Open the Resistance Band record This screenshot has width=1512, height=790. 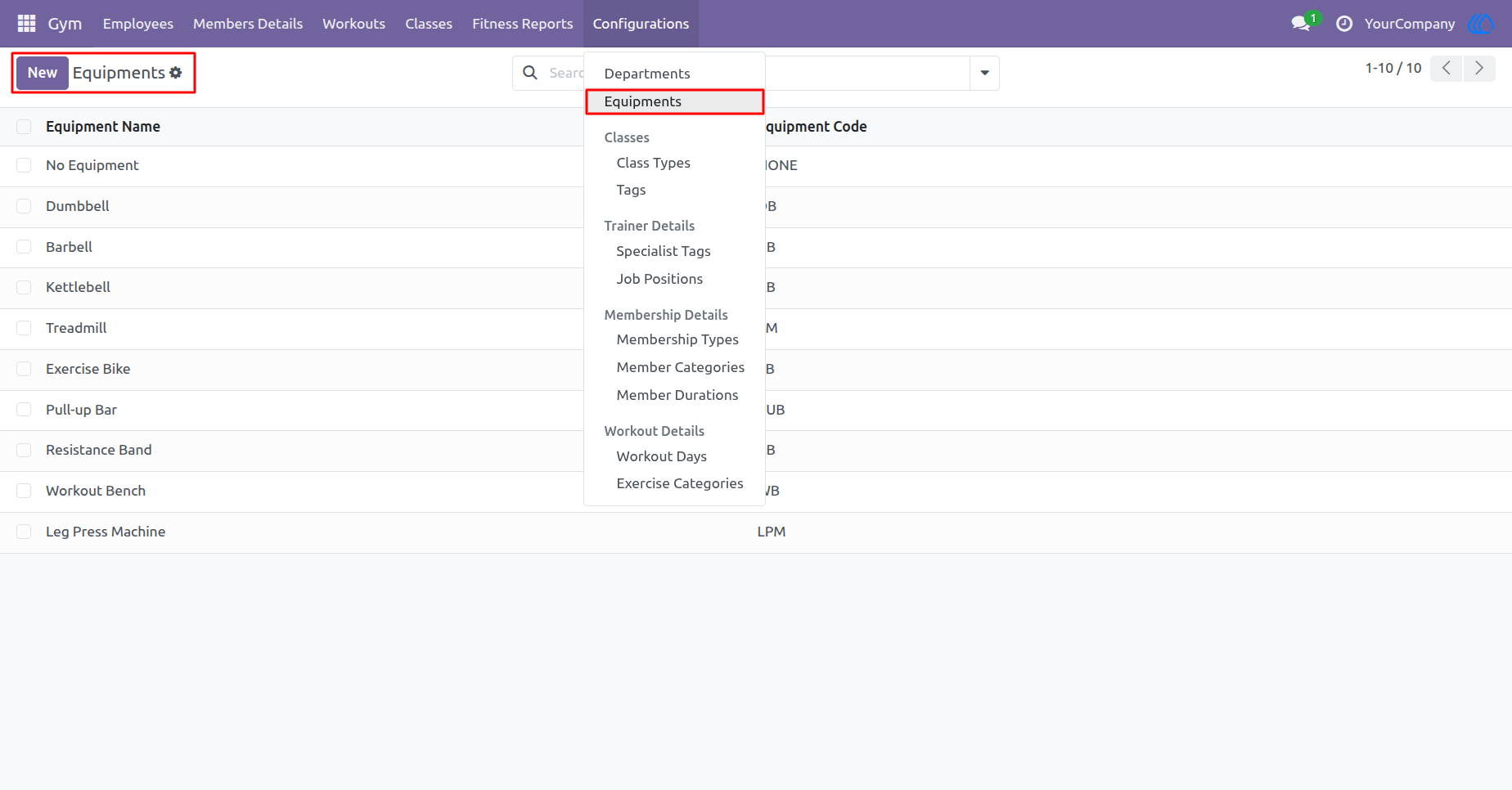pos(99,450)
